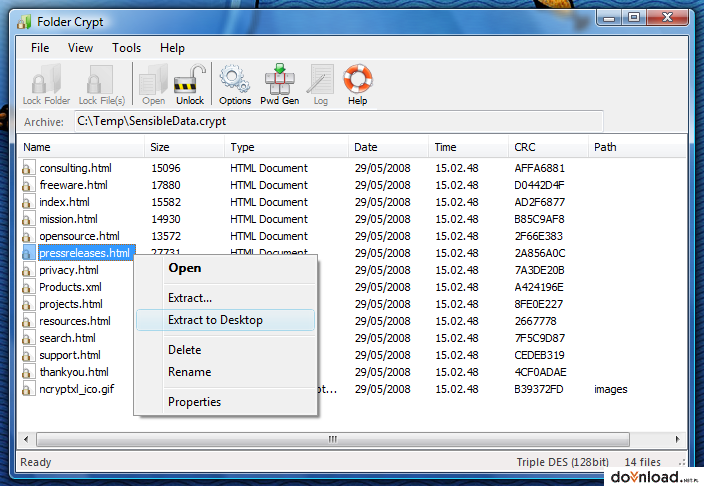Sort by the Size column header
704x486 pixels.
click(184, 147)
